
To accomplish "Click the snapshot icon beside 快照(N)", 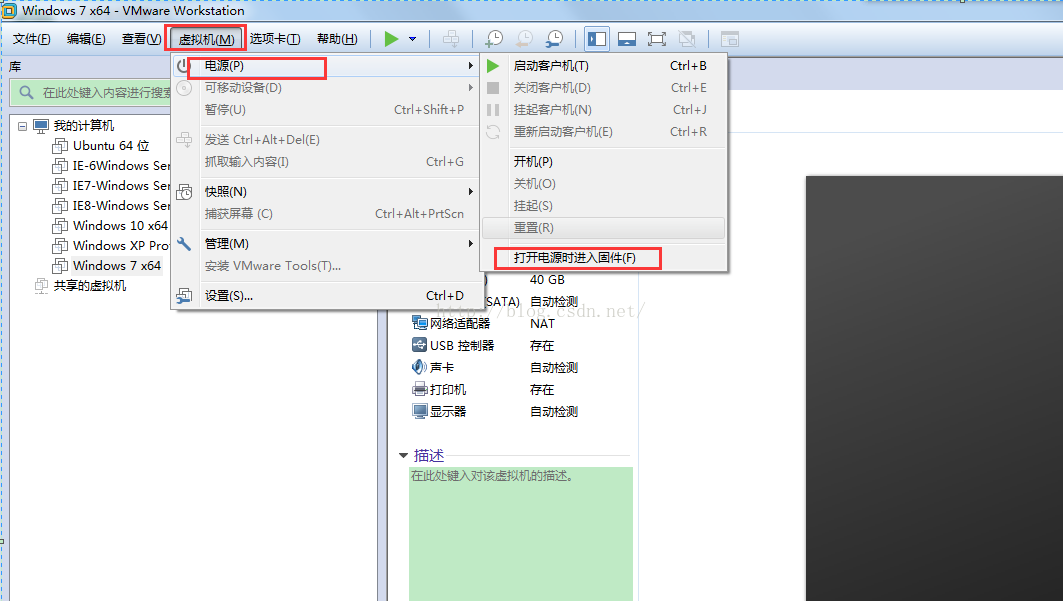I will click(x=184, y=192).
